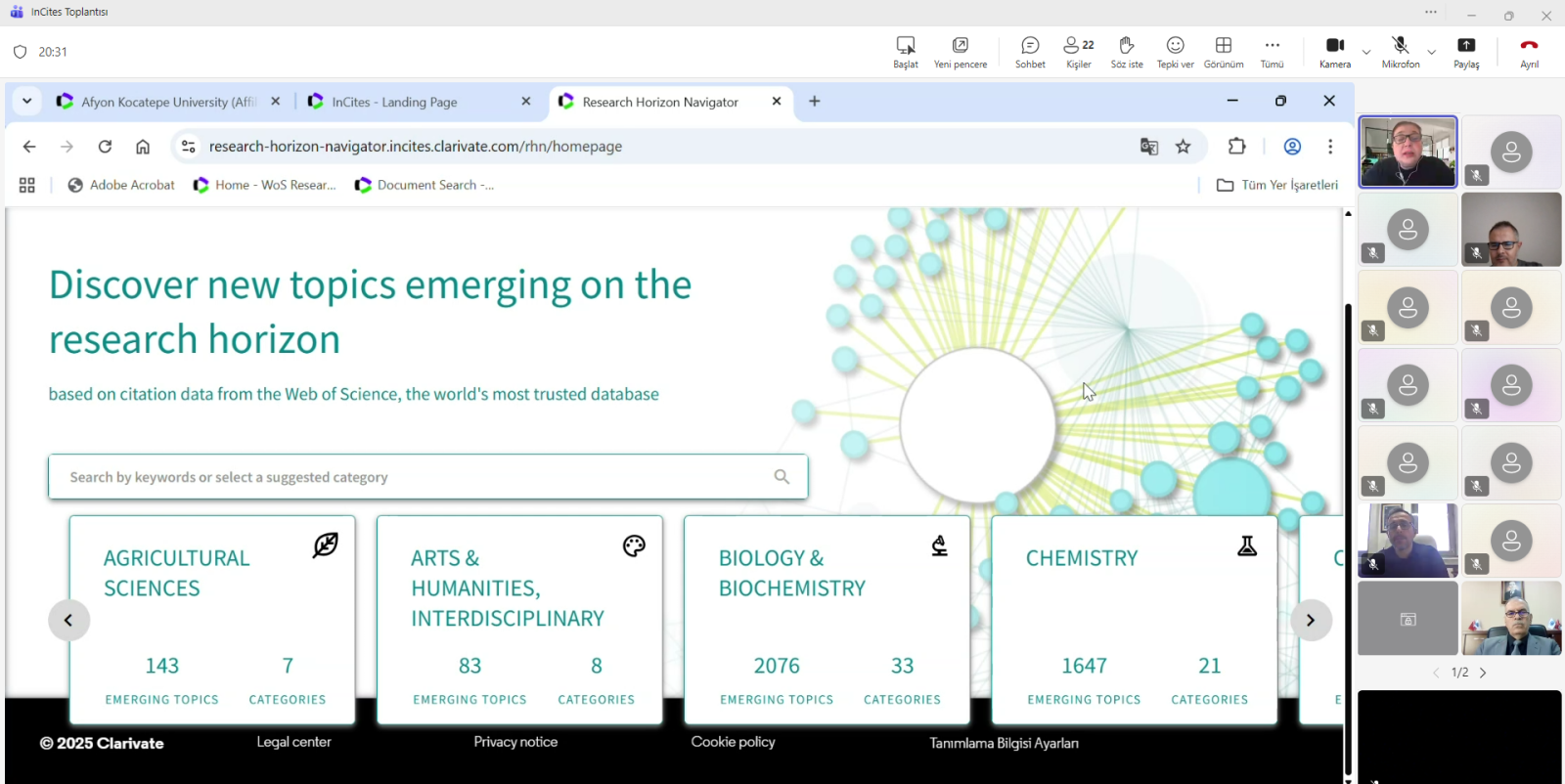This screenshot has height=784, width=1565.
Task: Bookmark this page with the star
Action: click(x=1184, y=147)
